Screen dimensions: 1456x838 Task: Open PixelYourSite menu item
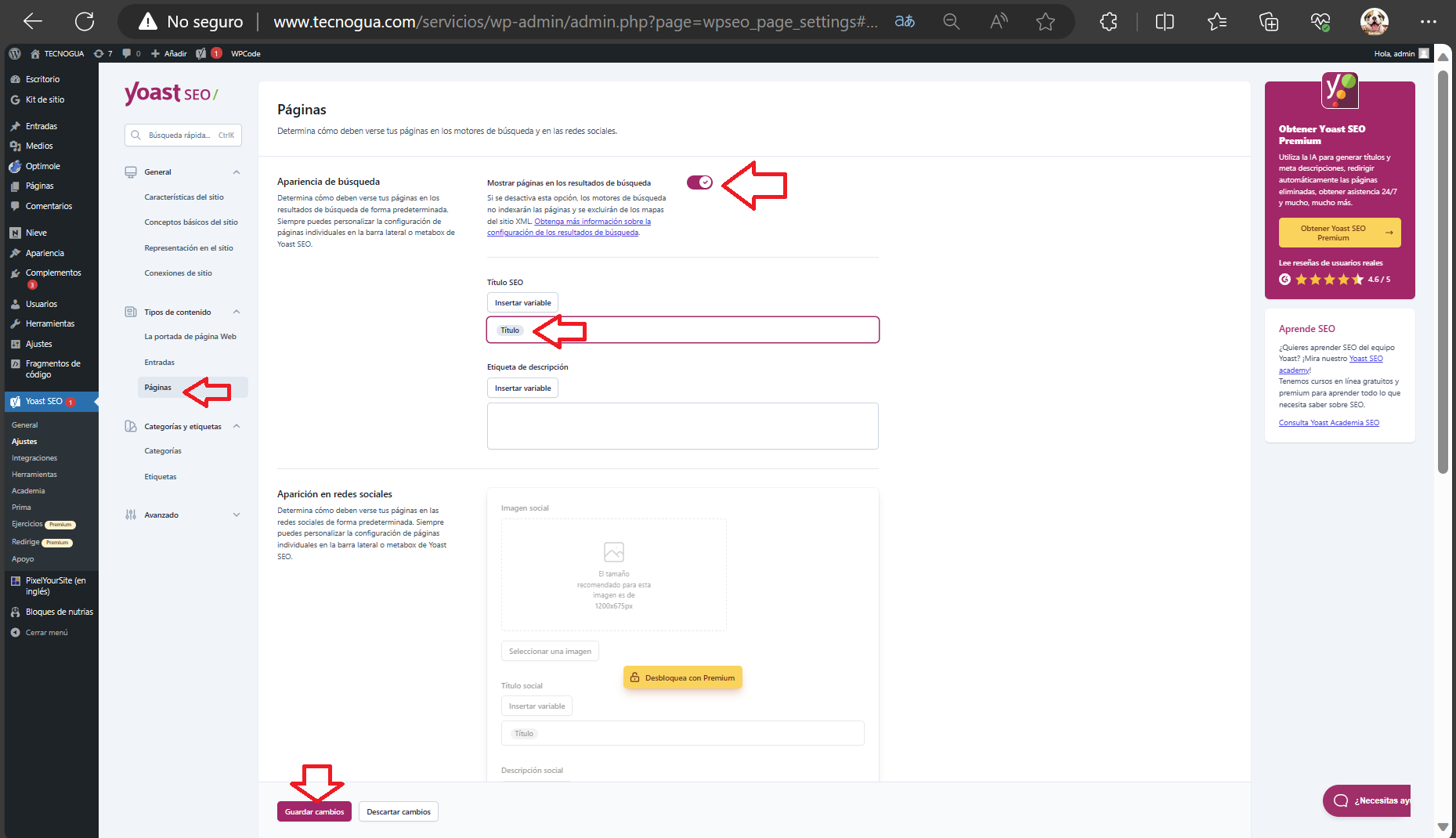pyautogui.click(x=55, y=586)
